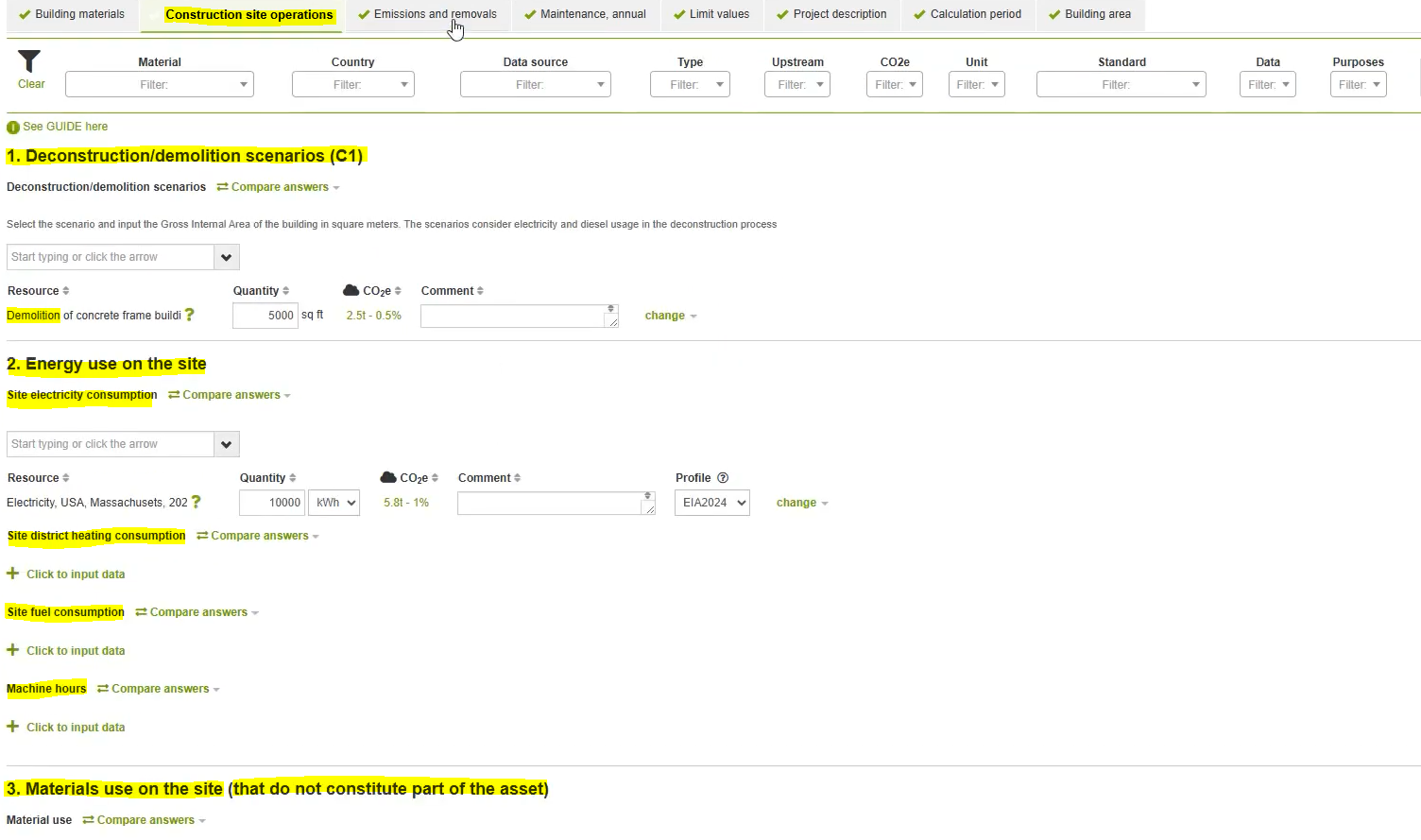1421x840 pixels.
Task: Click the plus icon under Site district heating consumption
Action: point(12,574)
